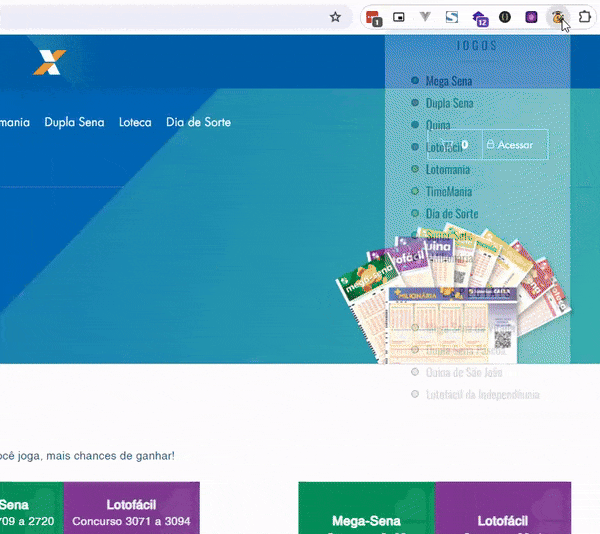Select Dia de Sorte in the navigation bar
The width and height of the screenshot is (600, 534).
pyautogui.click(x=198, y=122)
